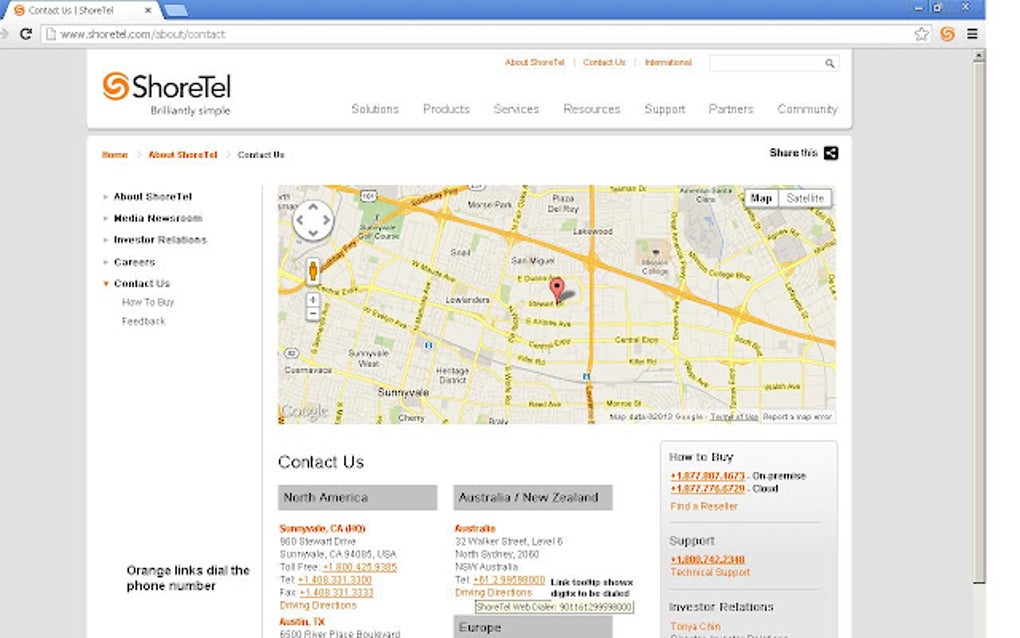Bookmark the page using the star icon
This screenshot has height=638, width=1020.
point(920,33)
